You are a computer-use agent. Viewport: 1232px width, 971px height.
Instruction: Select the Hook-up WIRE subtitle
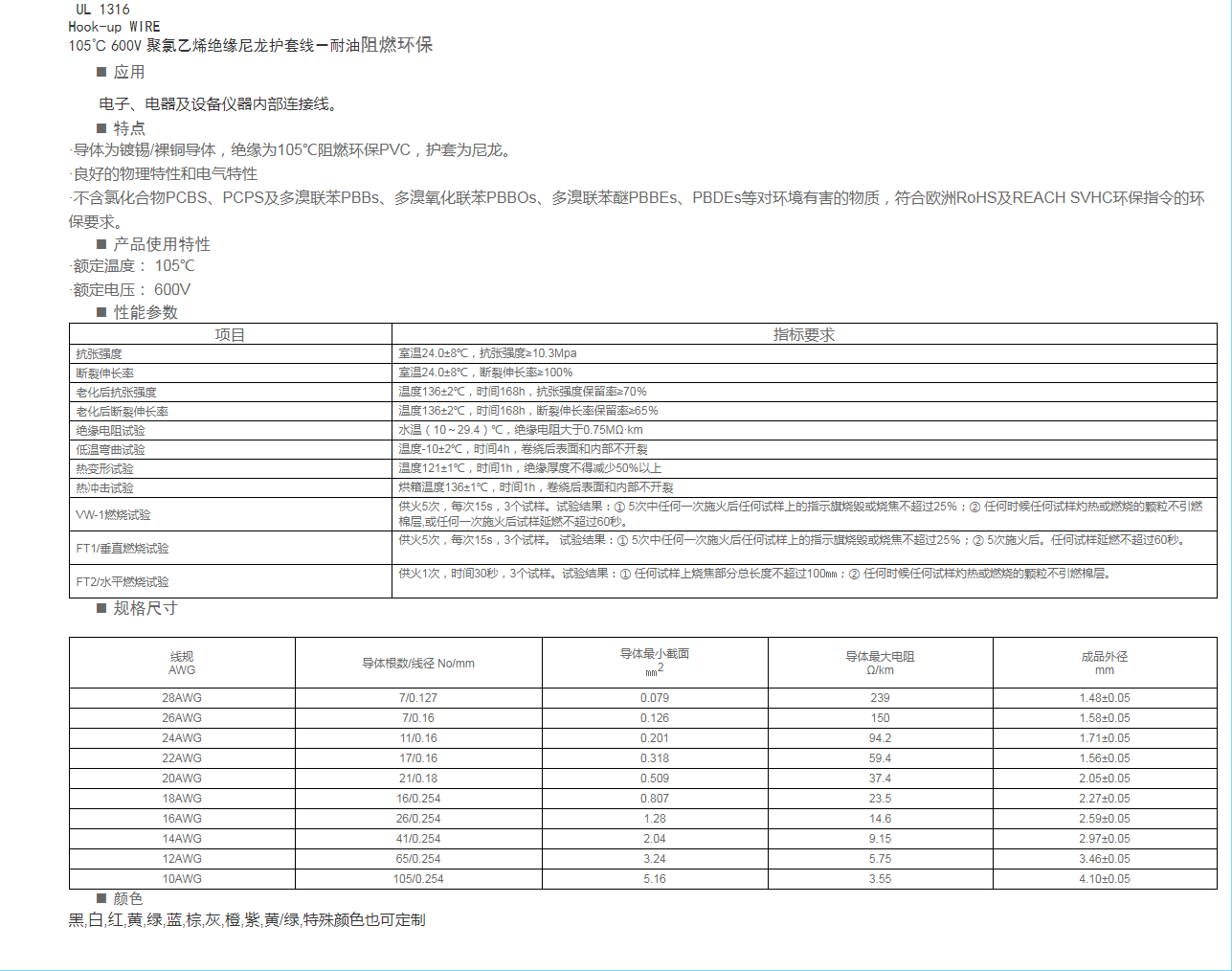114,27
